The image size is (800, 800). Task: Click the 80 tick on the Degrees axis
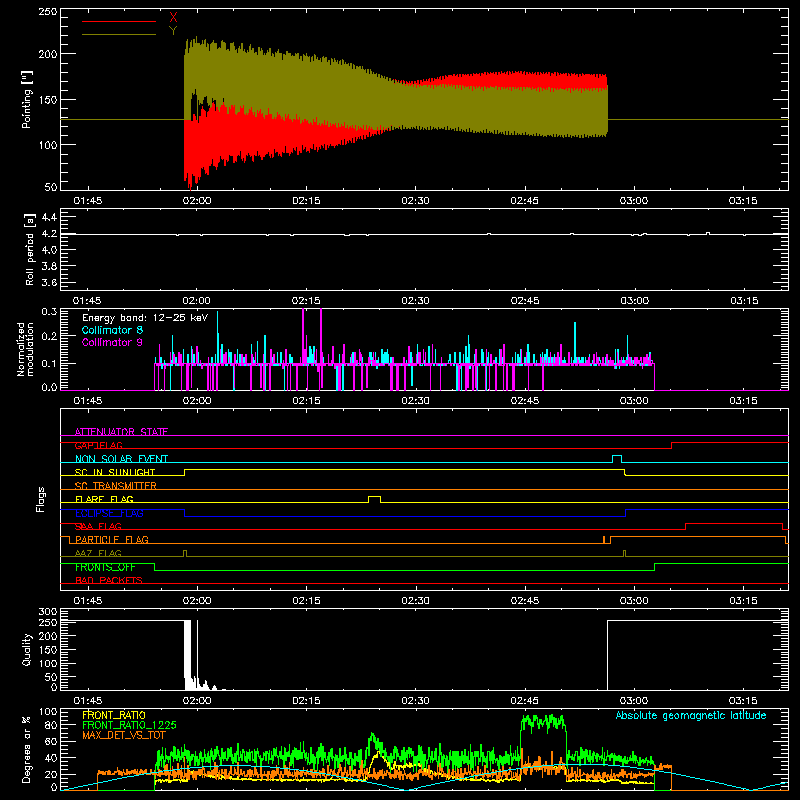tap(52, 725)
